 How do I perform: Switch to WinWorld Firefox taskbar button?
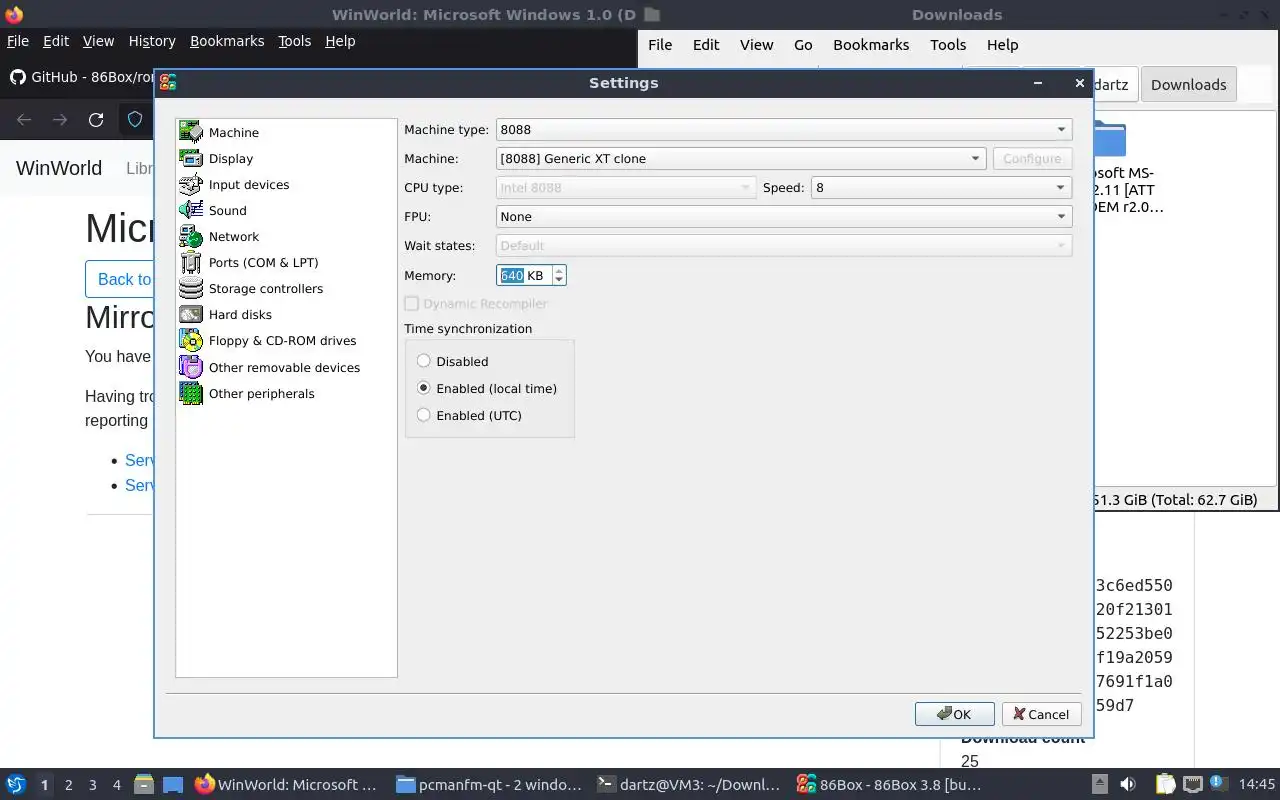tap(286, 785)
